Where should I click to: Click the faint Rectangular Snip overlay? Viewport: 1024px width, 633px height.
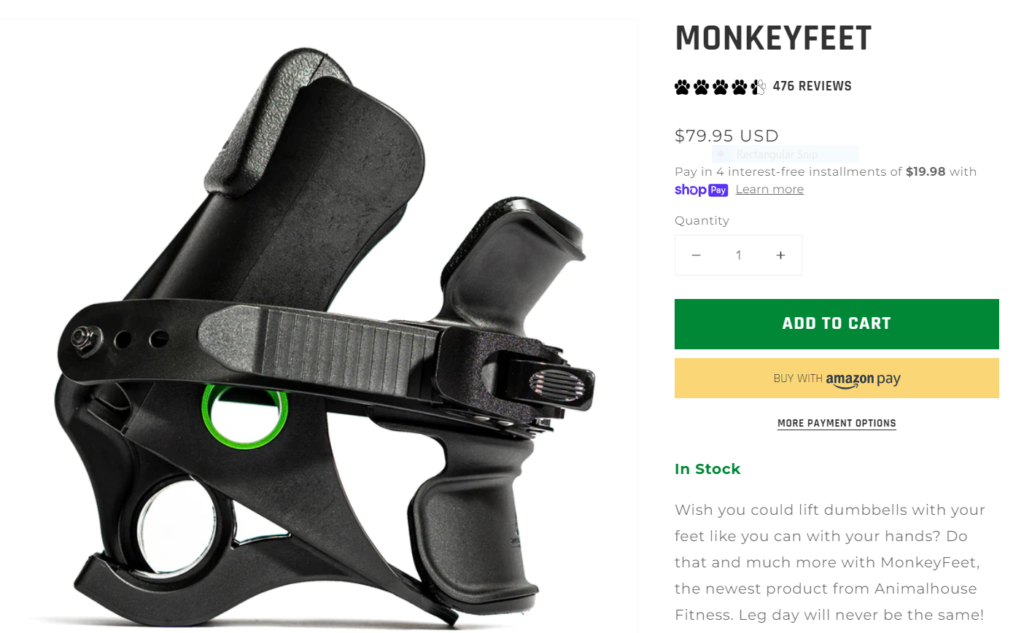785,154
